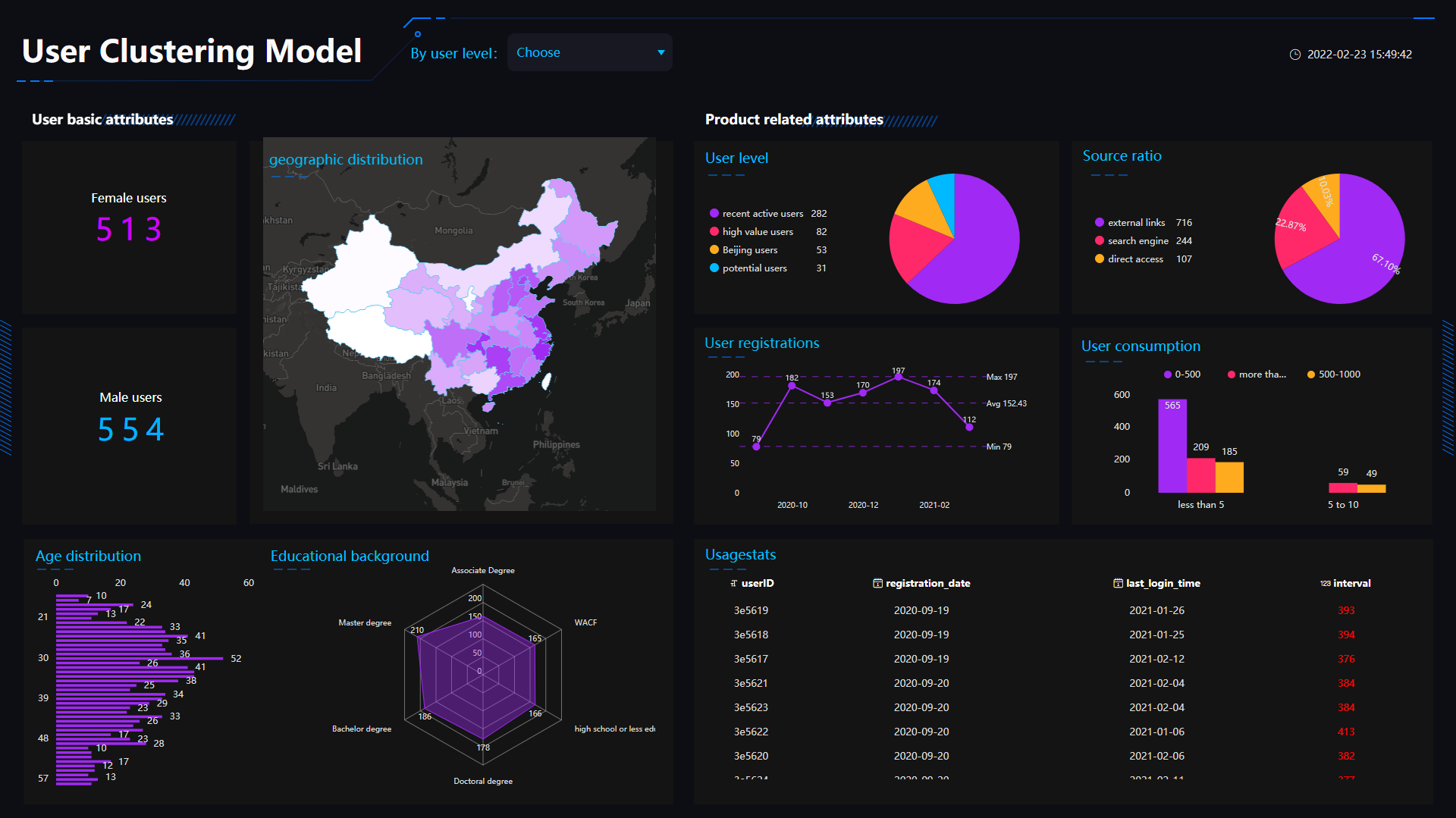The height and width of the screenshot is (818, 1456).
Task: Click the 565 purple consumption bar
Action: pyautogui.click(x=1172, y=446)
